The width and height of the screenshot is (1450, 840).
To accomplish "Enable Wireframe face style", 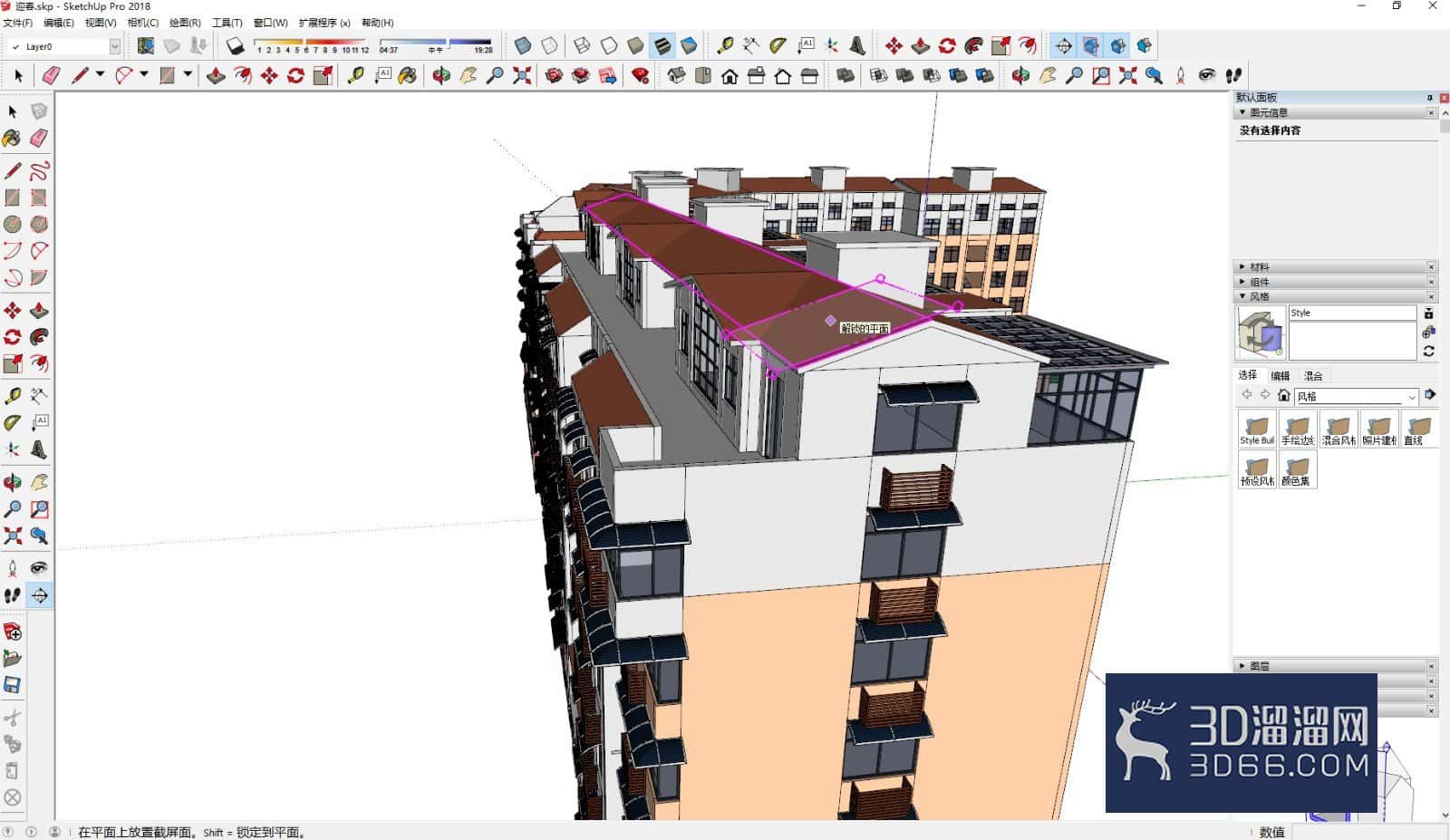I will click(582, 45).
